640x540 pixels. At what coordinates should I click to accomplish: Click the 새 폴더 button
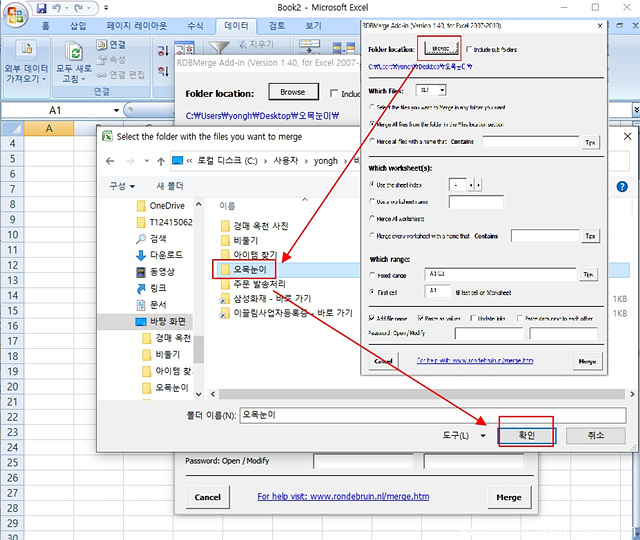[x=170, y=186]
